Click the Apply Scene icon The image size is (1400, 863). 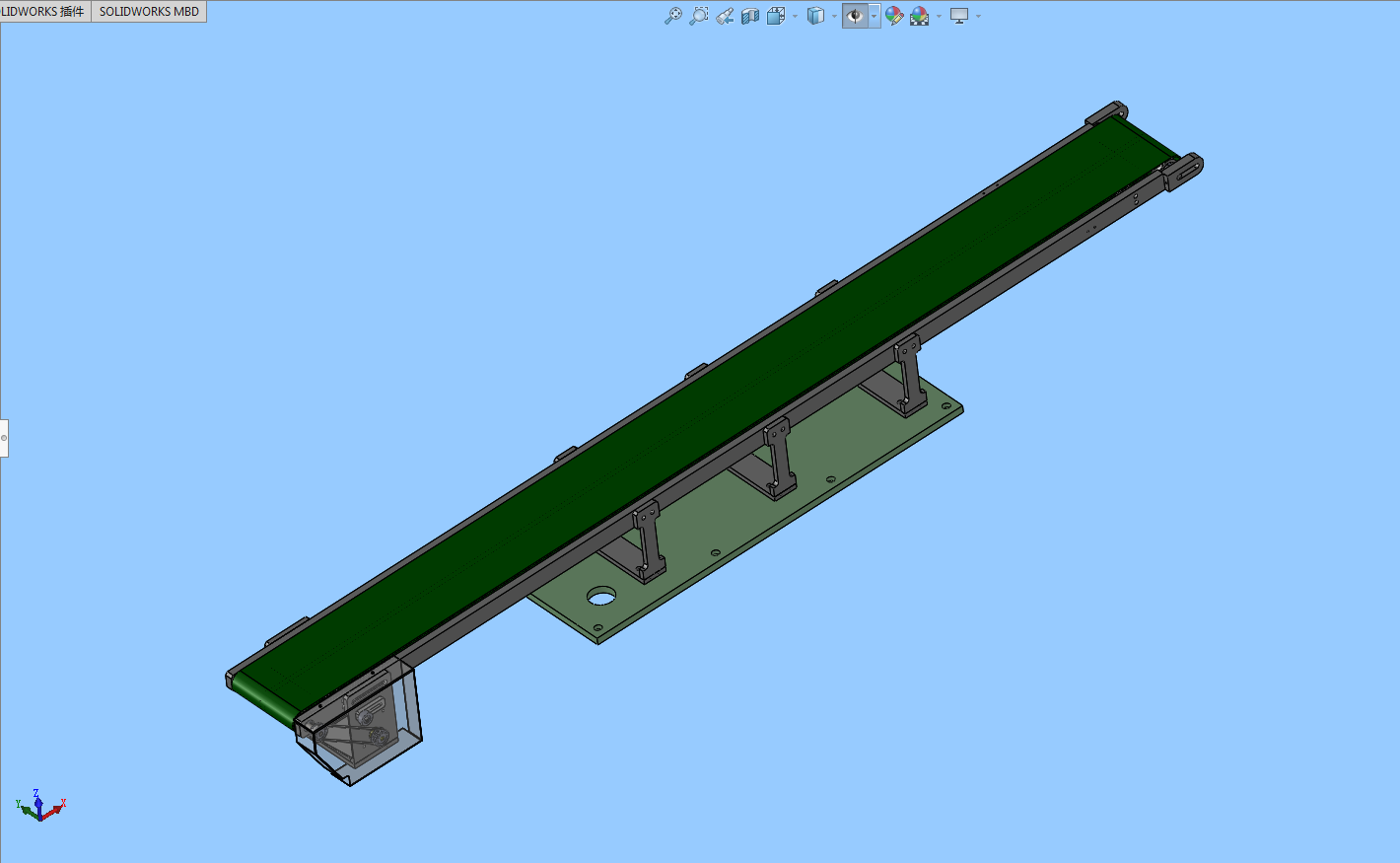(920, 16)
